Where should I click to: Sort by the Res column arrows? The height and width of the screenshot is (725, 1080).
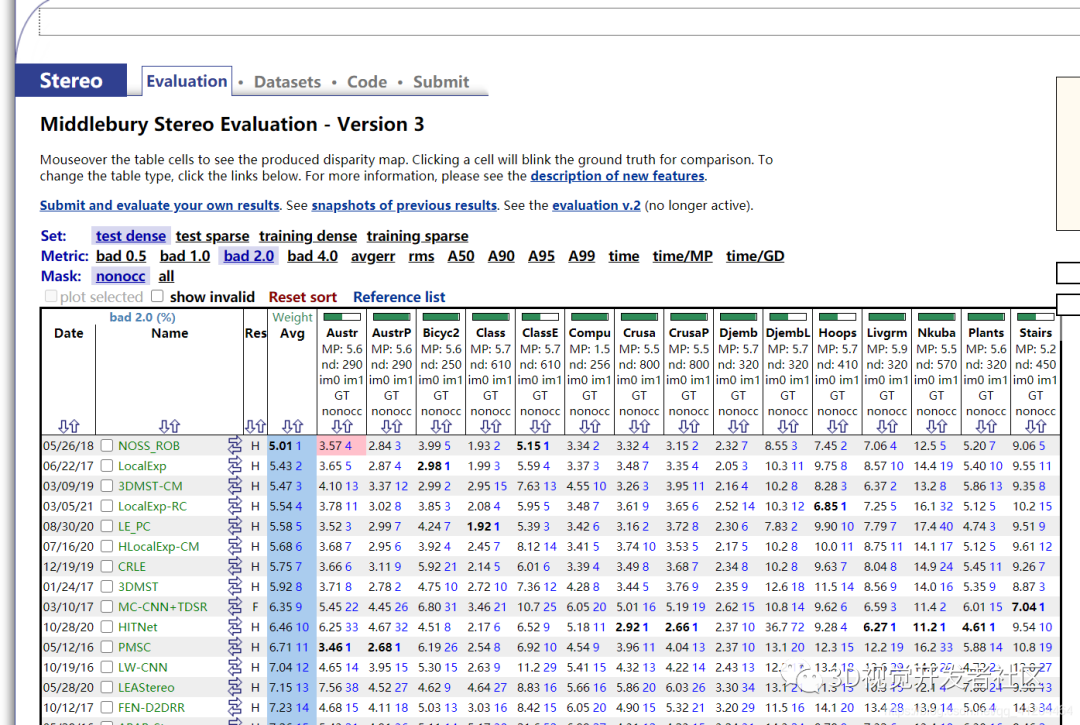[x=255, y=426]
